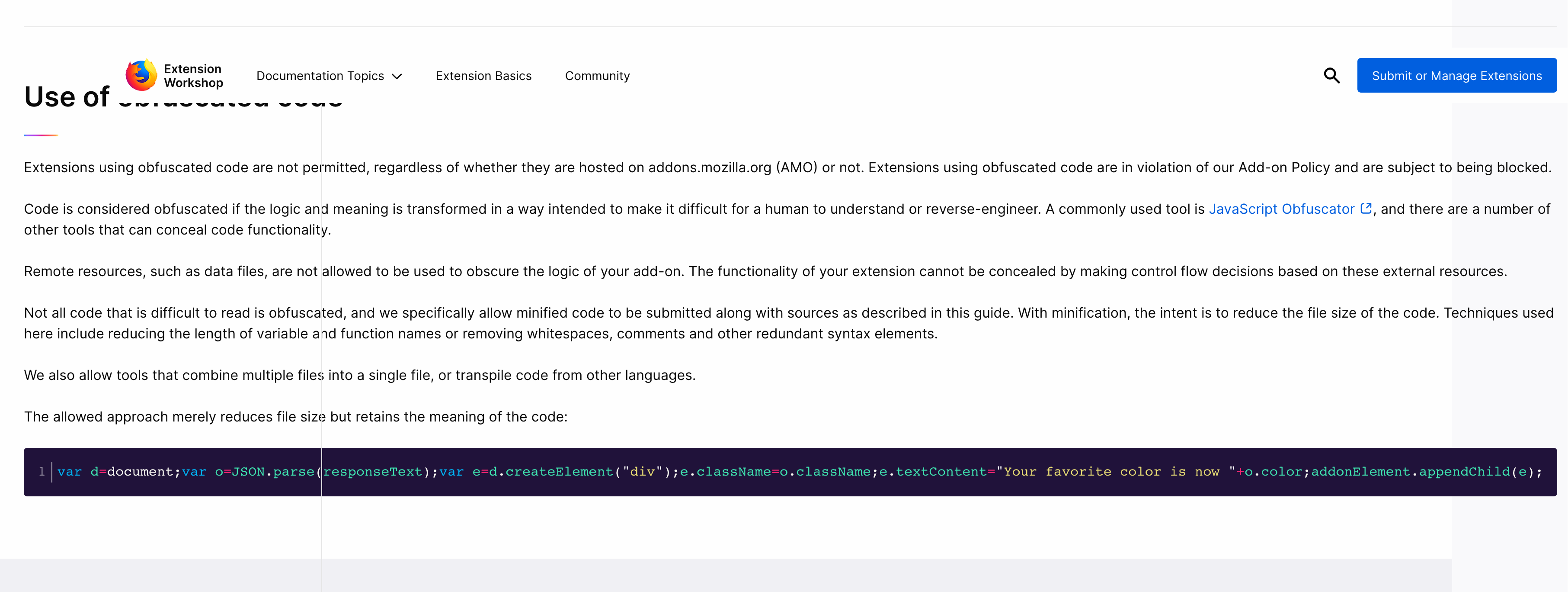1568x592 pixels.
Task: Click 'addonElement.appendChild(e)' in the code
Action: point(1423,471)
